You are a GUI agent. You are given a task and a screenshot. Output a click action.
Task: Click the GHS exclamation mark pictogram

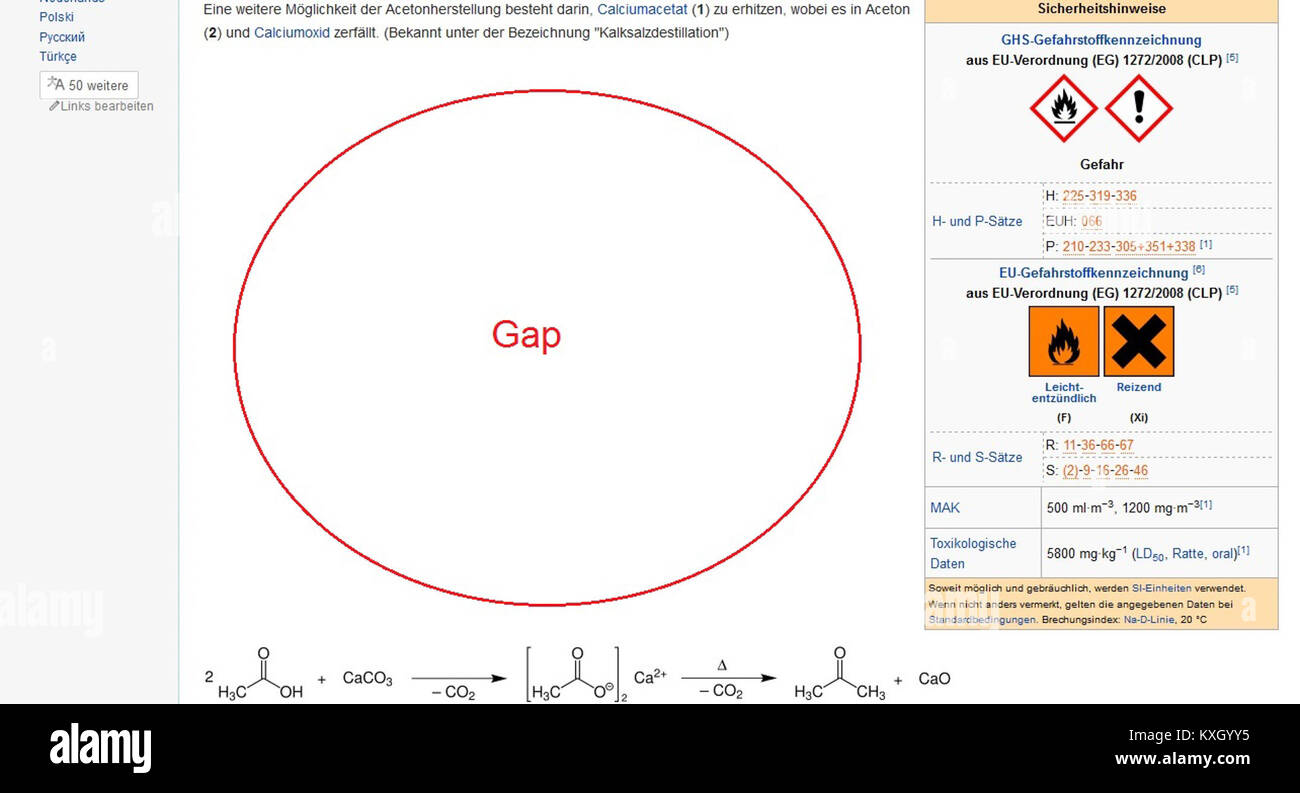click(1138, 108)
